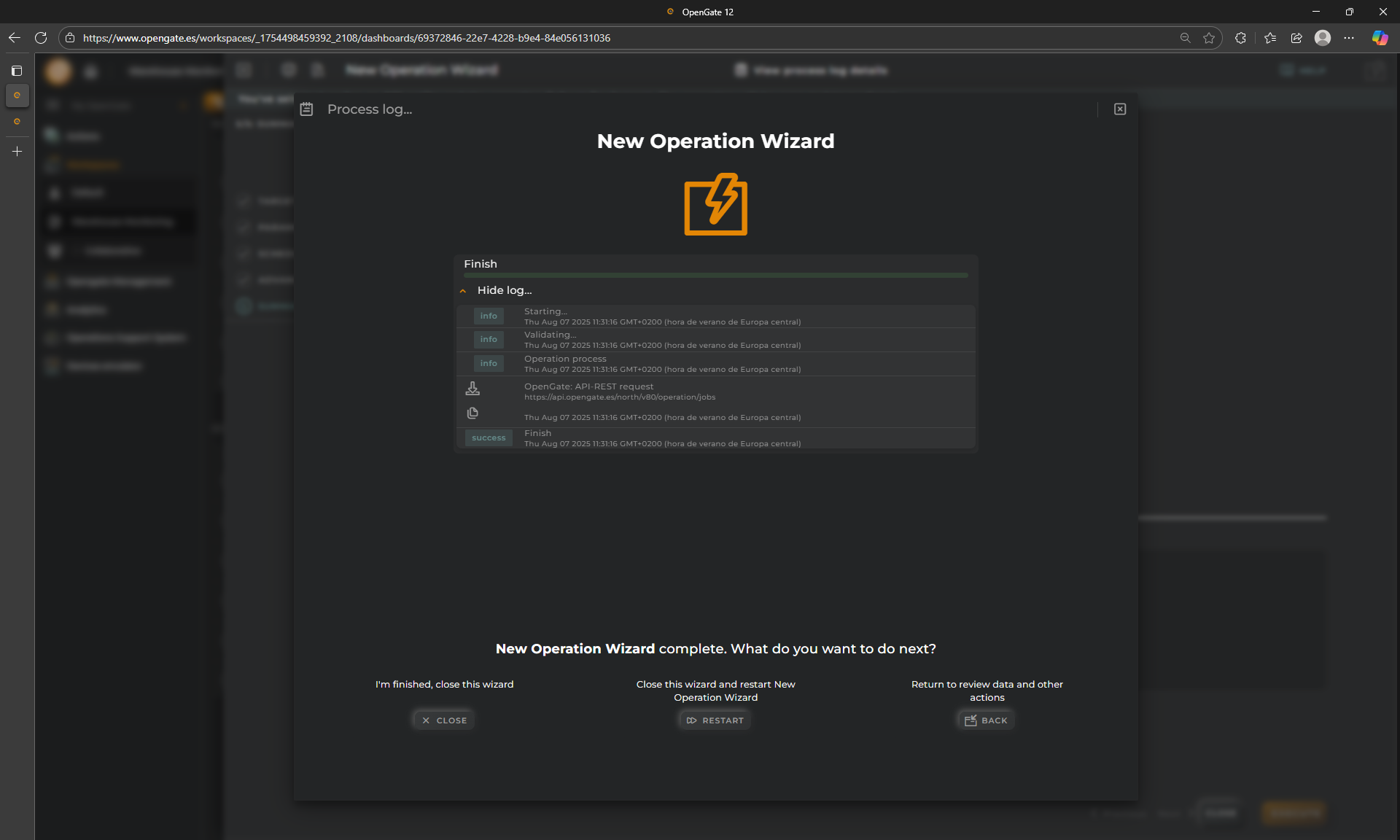This screenshot has height=840, width=1400.
Task: Click the Process log clipboard icon
Action: click(307, 109)
